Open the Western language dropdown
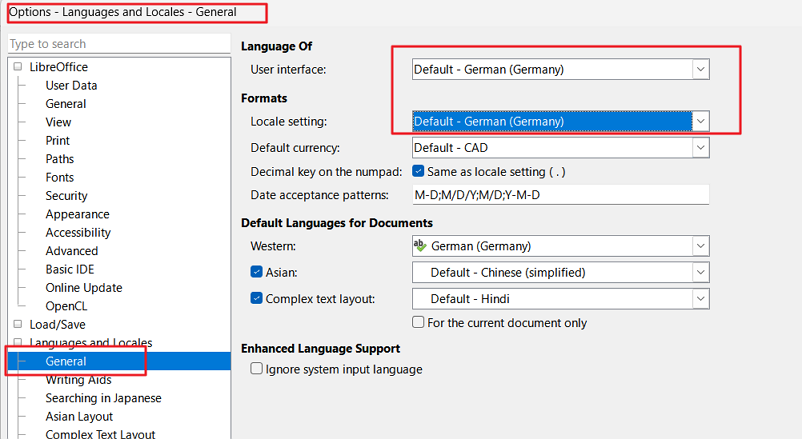 pyautogui.click(x=701, y=246)
